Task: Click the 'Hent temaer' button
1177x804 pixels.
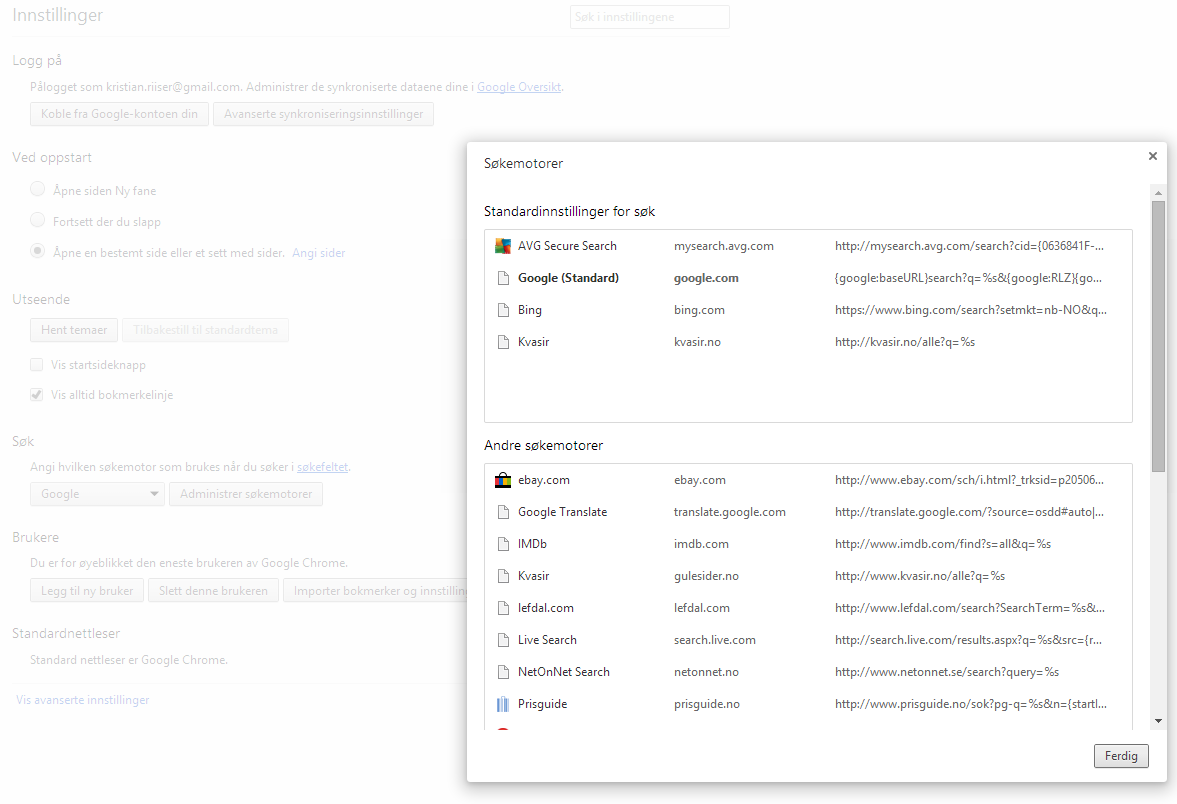Action: pos(74,330)
